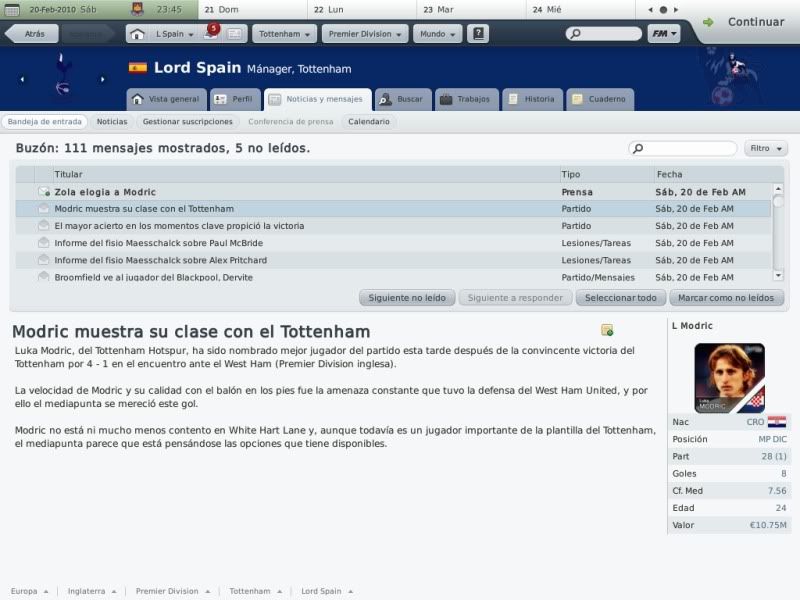
Task: Open the Mundo dropdown menu
Action: coord(437,34)
